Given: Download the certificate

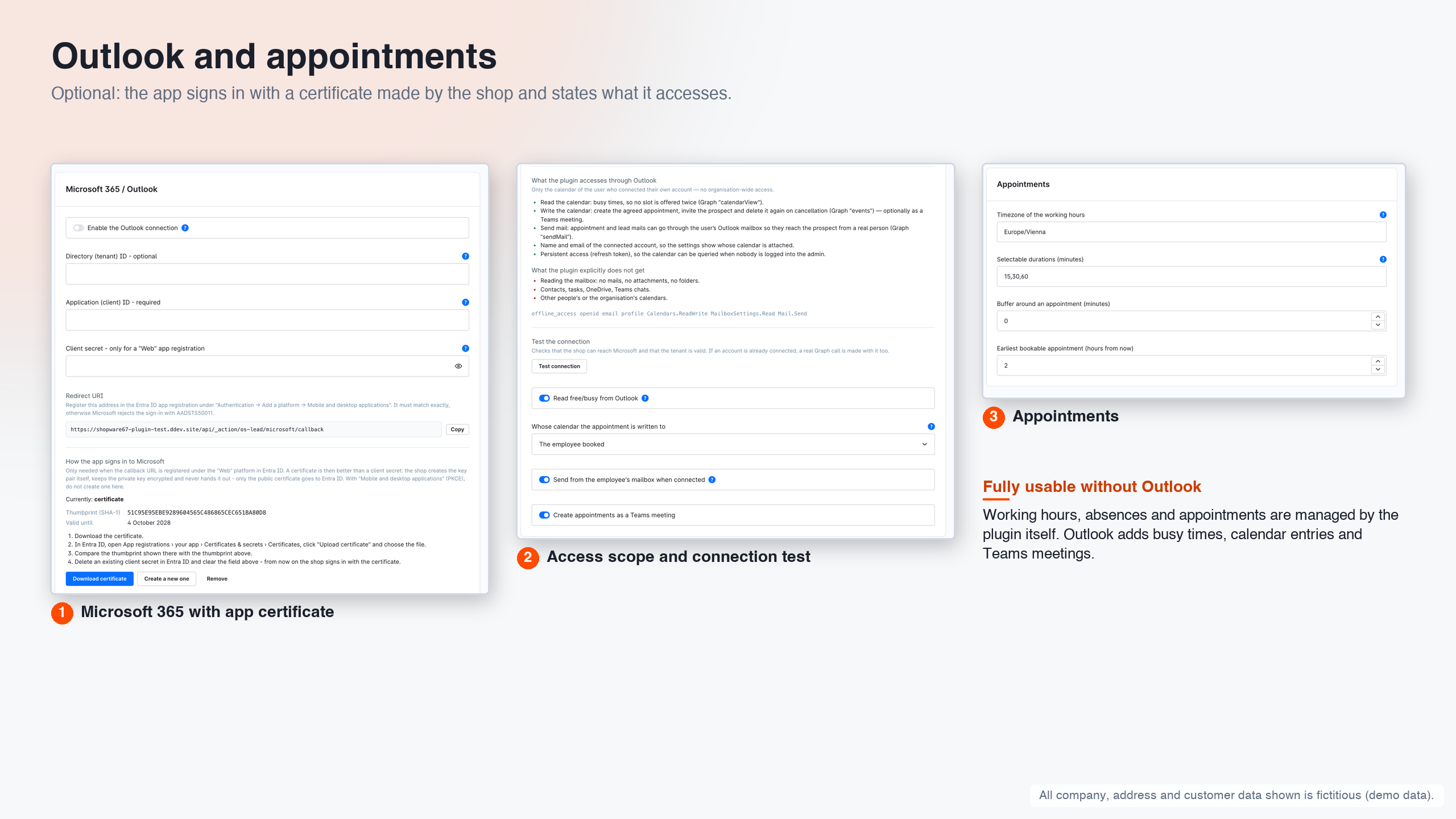Looking at the screenshot, I should [x=100, y=579].
